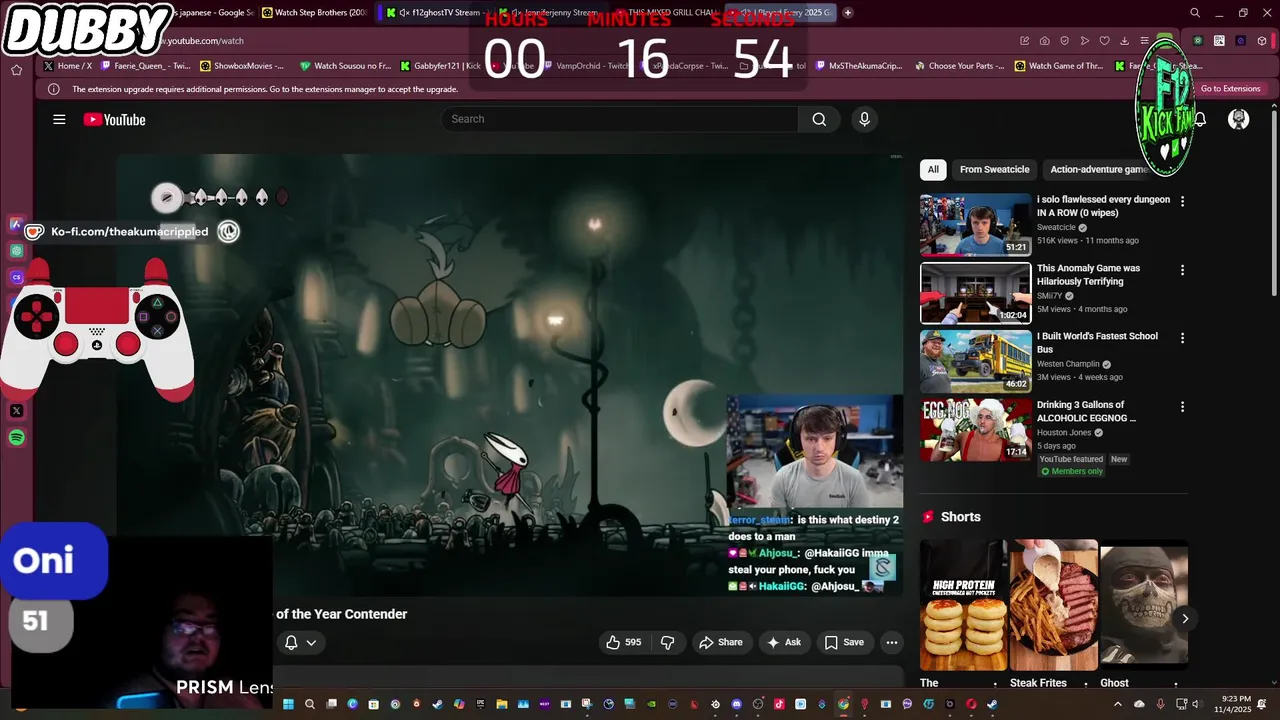The height and width of the screenshot is (720, 1280).
Task: Click browser tab search magnifier icon
Action: tap(1195, 13)
